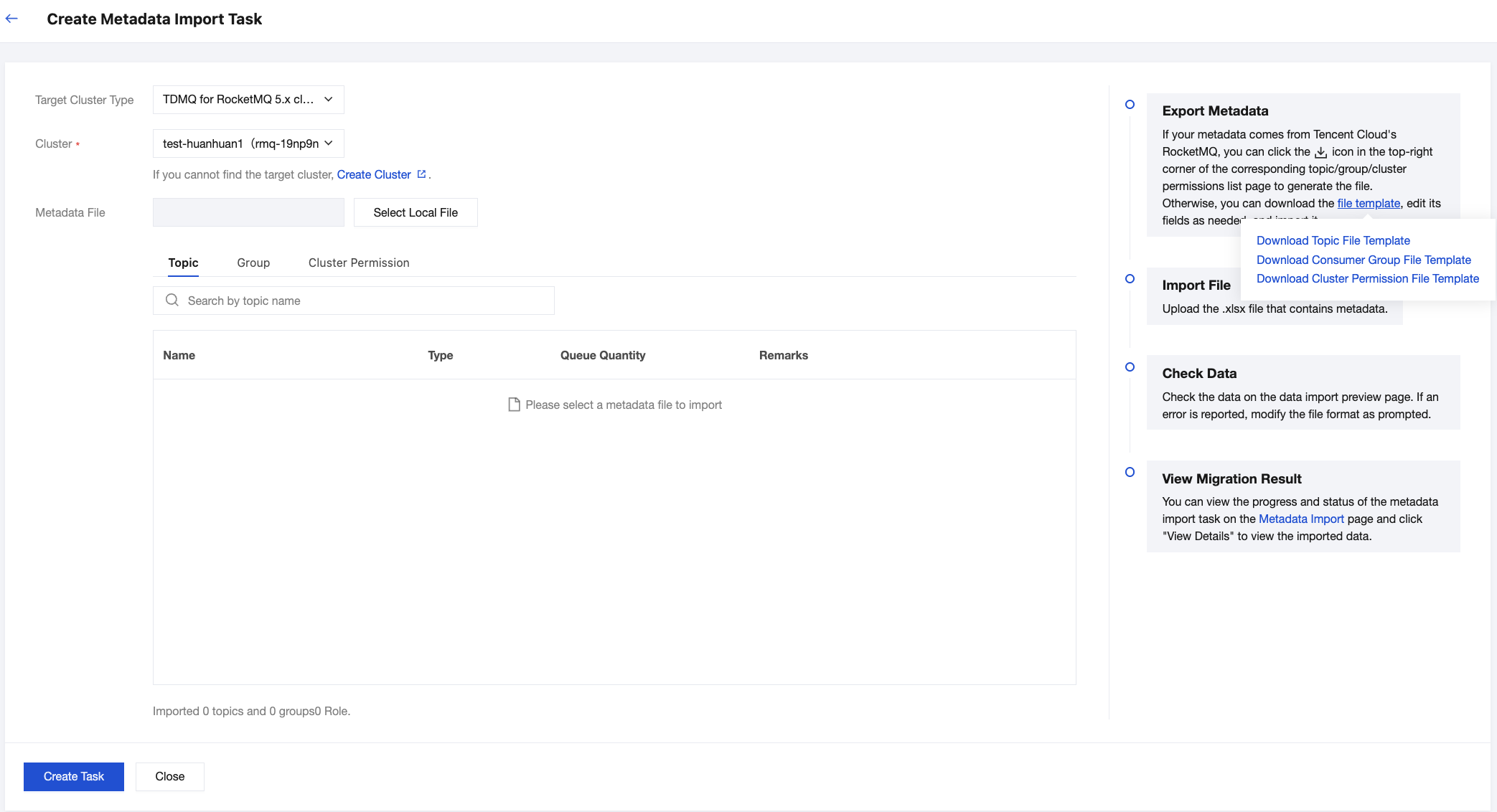Focus the Search by topic name field
The height and width of the screenshot is (812, 1497).
click(x=366, y=301)
